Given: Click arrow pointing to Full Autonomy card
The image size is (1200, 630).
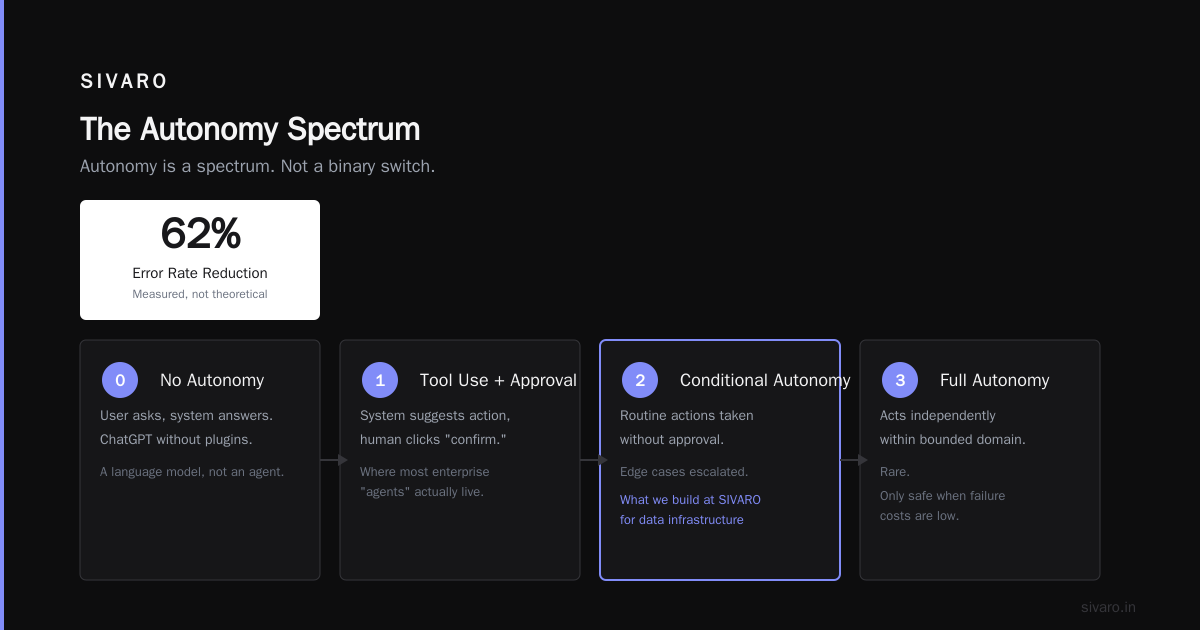Looking at the screenshot, I should click(x=854, y=460).
